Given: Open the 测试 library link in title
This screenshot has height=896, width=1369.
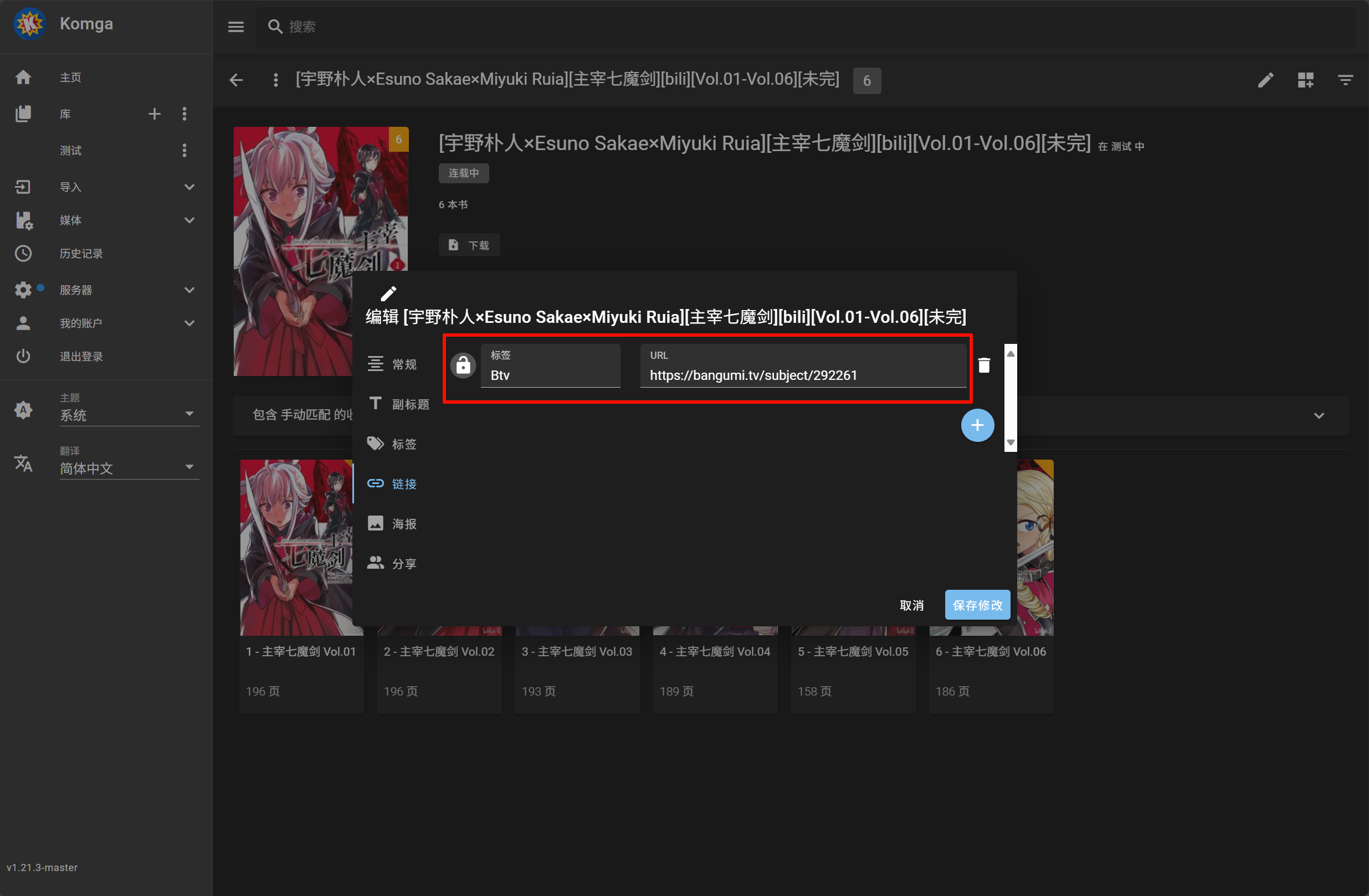Looking at the screenshot, I should coord(1120,147).
